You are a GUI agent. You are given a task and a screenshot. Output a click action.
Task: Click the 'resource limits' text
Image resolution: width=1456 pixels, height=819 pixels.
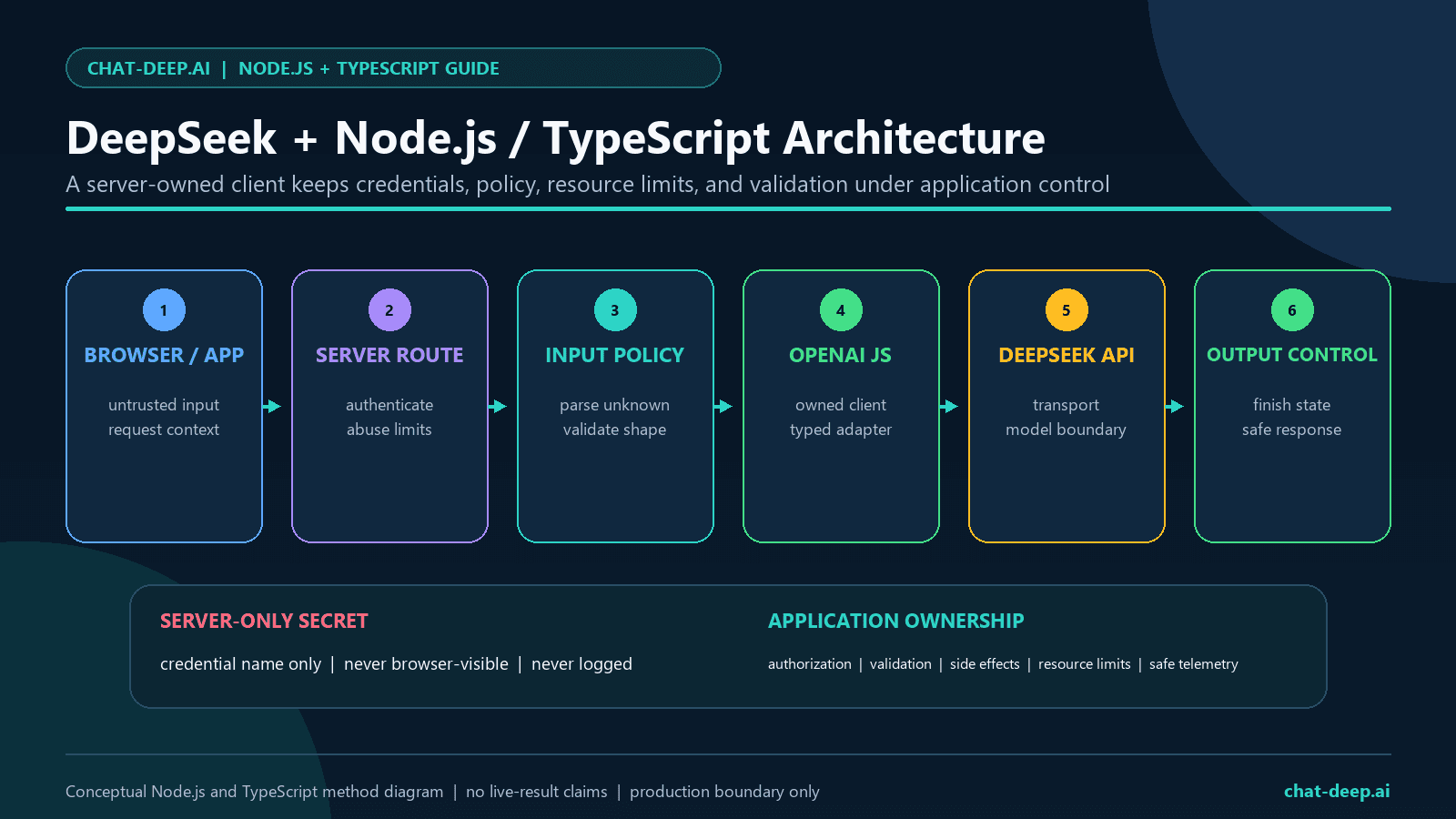pos(1085,664)
